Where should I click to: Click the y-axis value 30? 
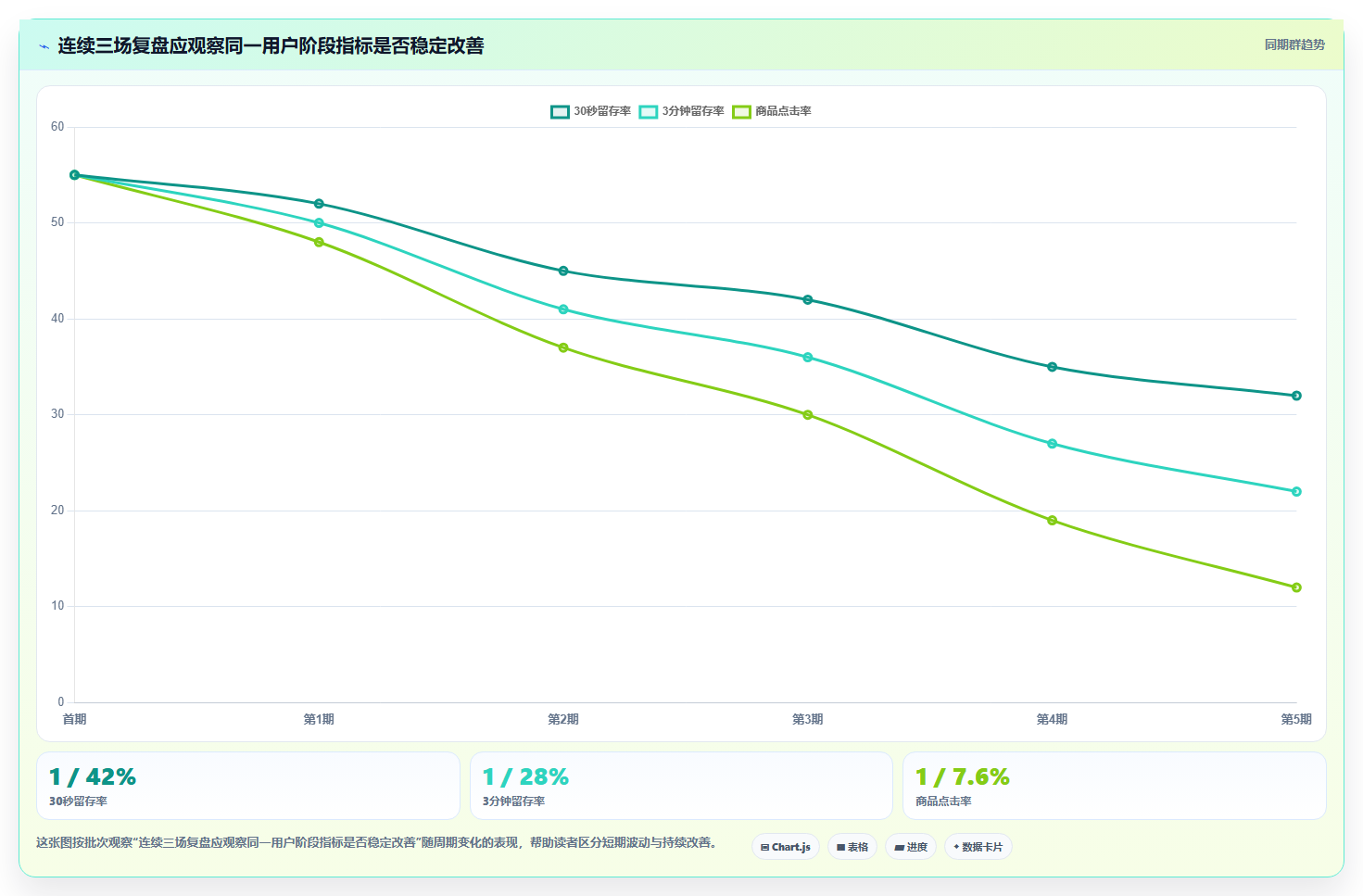point(57,414)
